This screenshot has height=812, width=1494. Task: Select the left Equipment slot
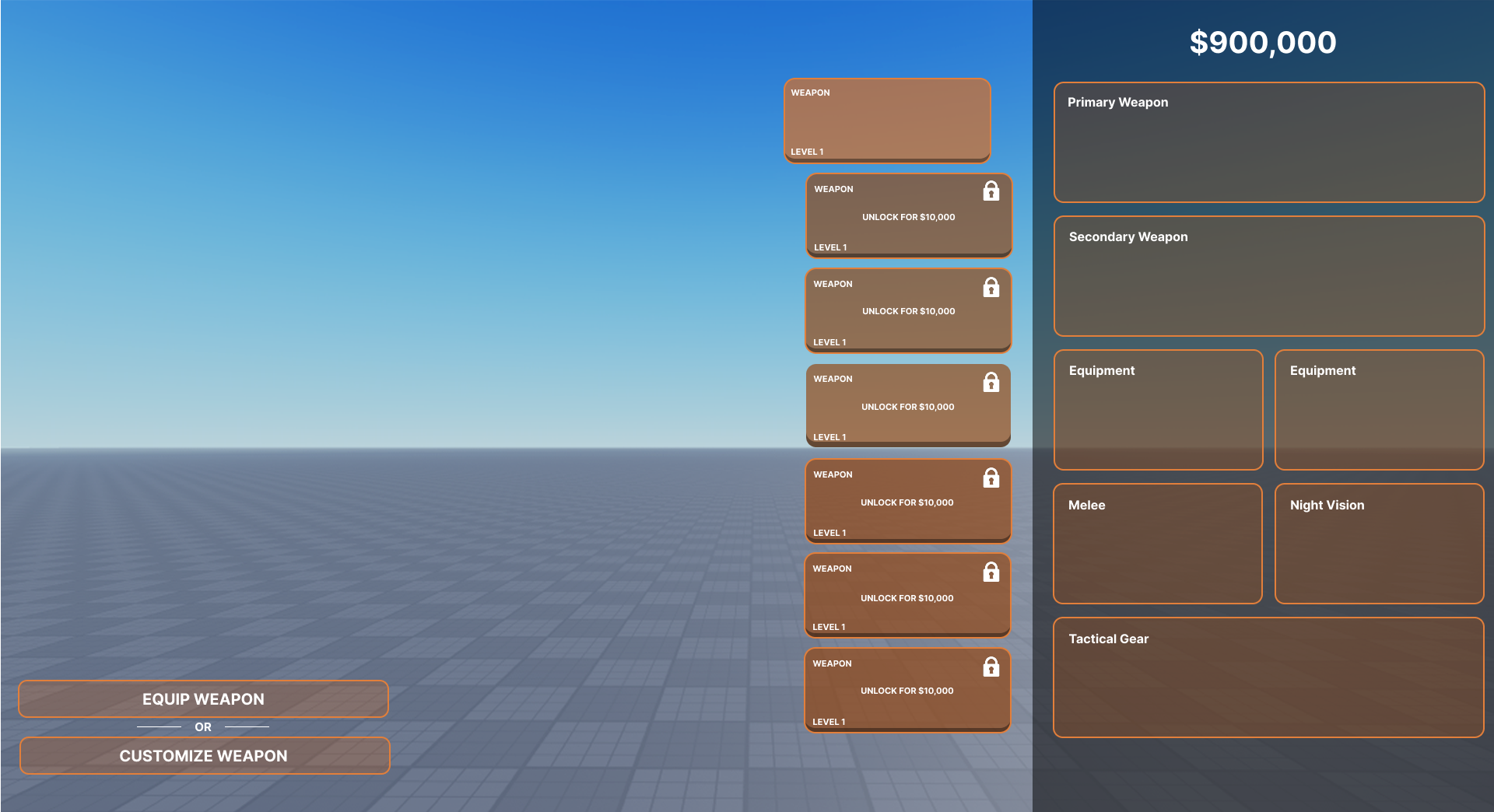1158,410
